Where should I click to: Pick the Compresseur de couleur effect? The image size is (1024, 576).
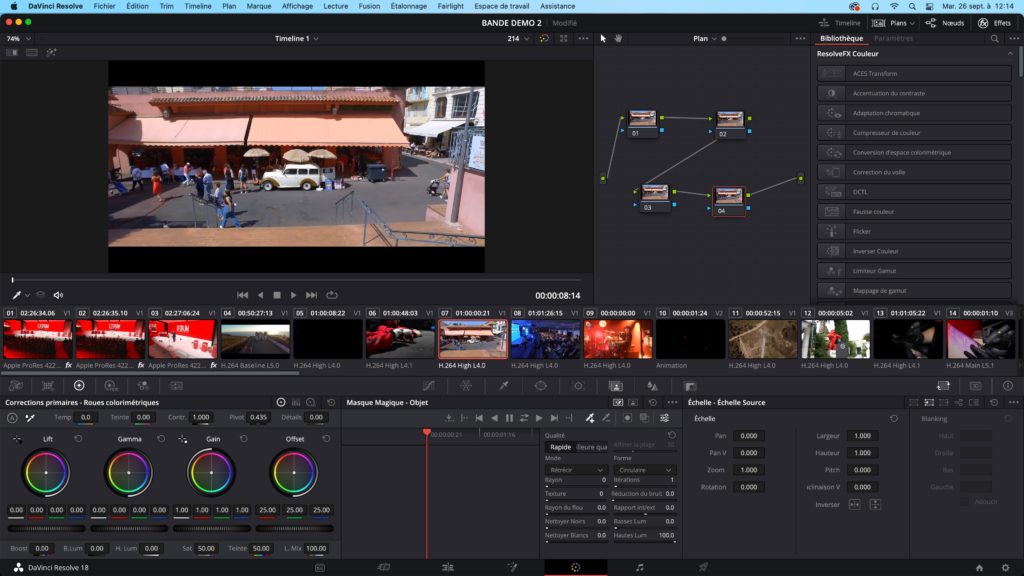click(914, 133)
